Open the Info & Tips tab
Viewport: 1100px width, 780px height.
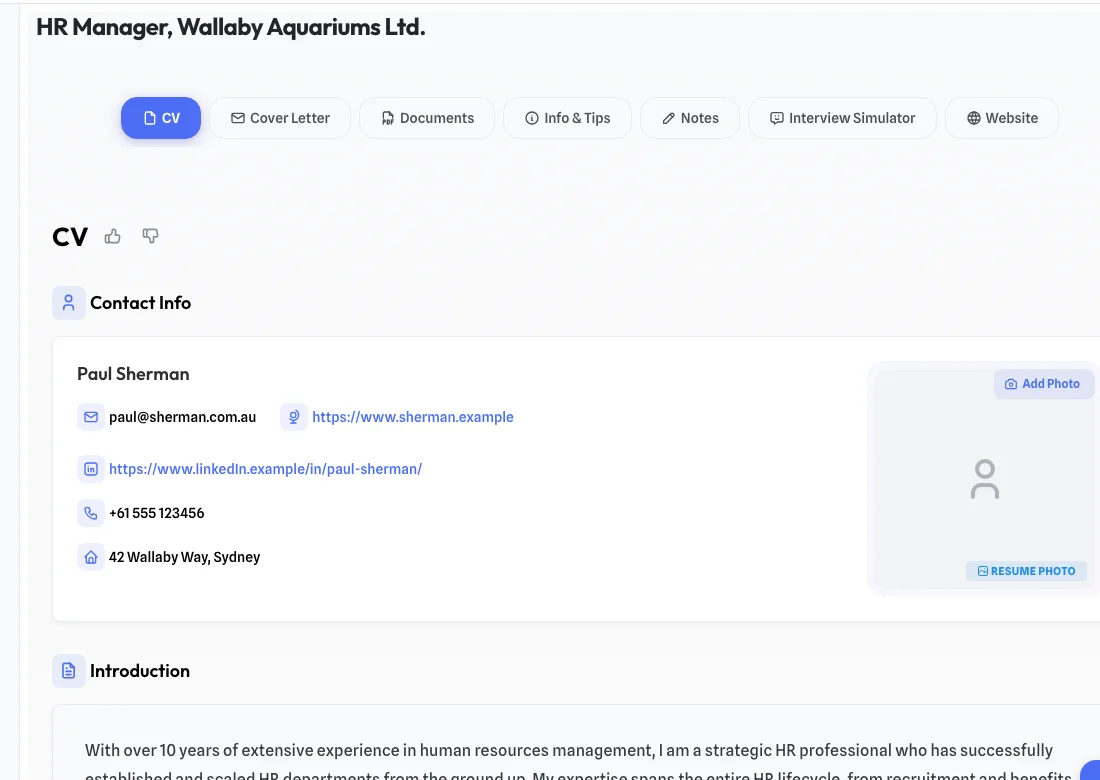tap(567, 118)
